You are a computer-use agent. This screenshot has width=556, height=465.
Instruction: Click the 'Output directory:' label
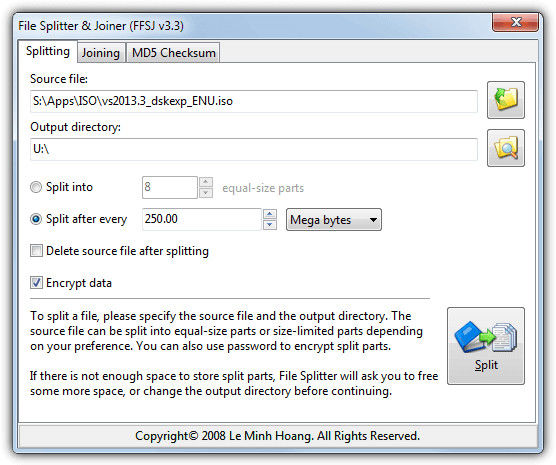(76, 127)
